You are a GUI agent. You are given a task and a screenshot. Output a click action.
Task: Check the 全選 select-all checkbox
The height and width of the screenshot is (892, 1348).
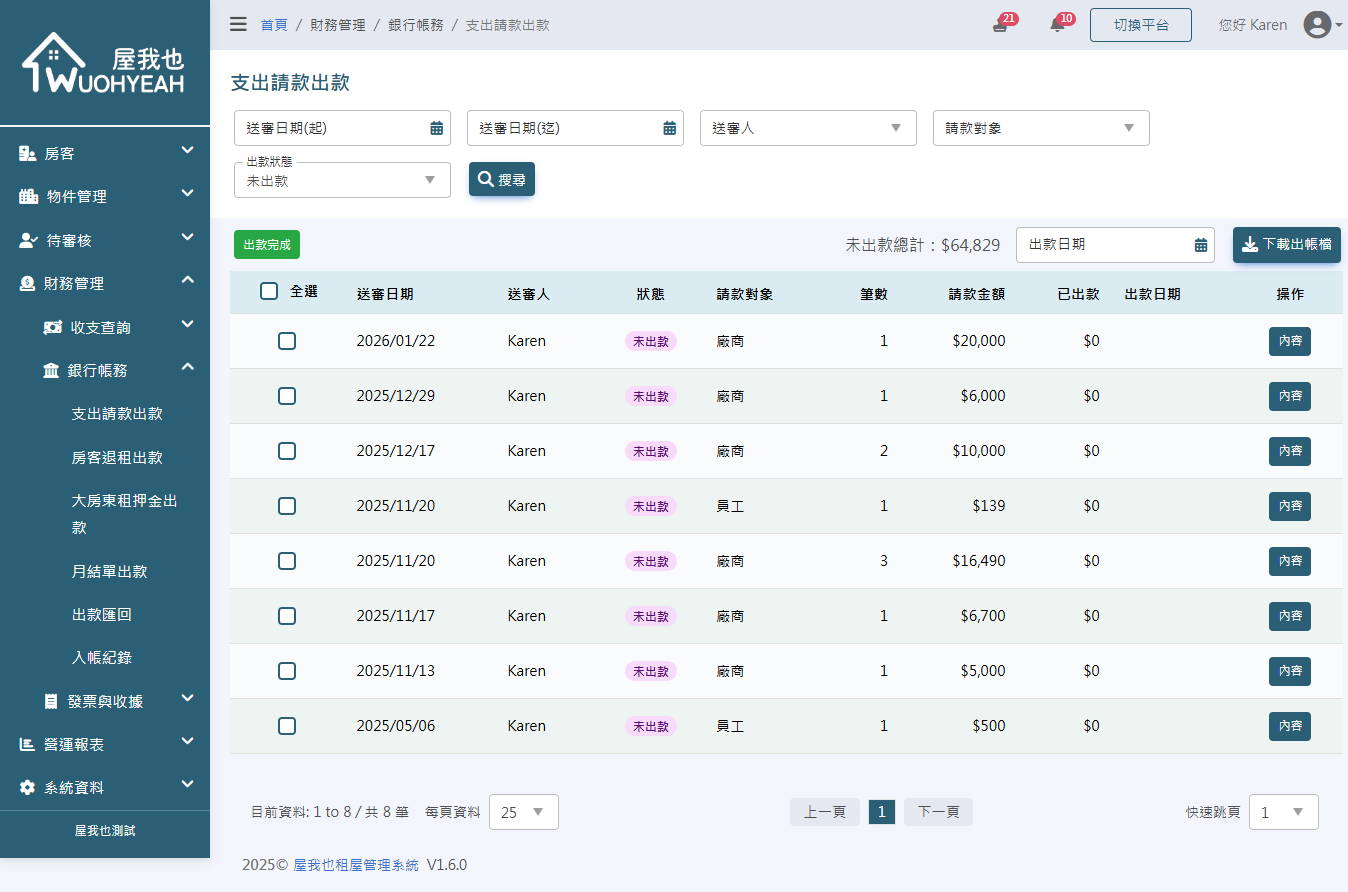click(x=268, y=290)
